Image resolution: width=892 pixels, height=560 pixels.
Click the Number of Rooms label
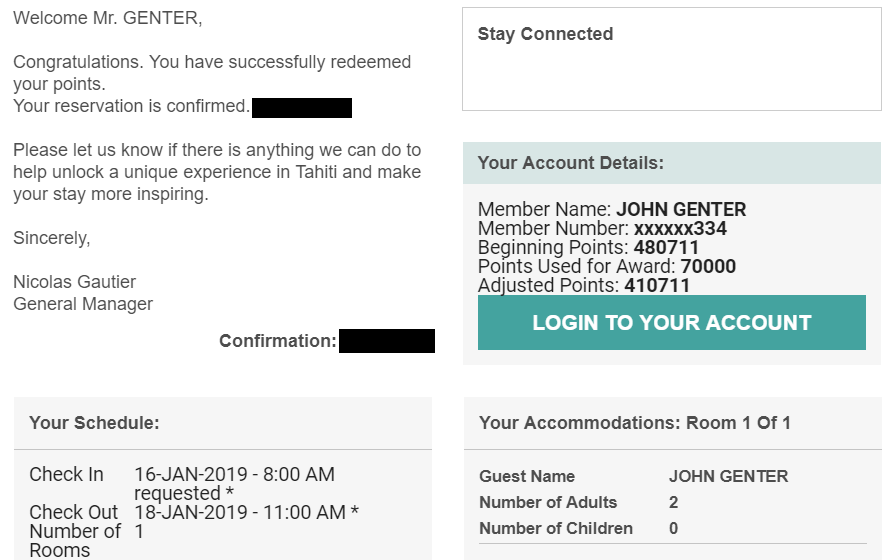coord(75,540)
